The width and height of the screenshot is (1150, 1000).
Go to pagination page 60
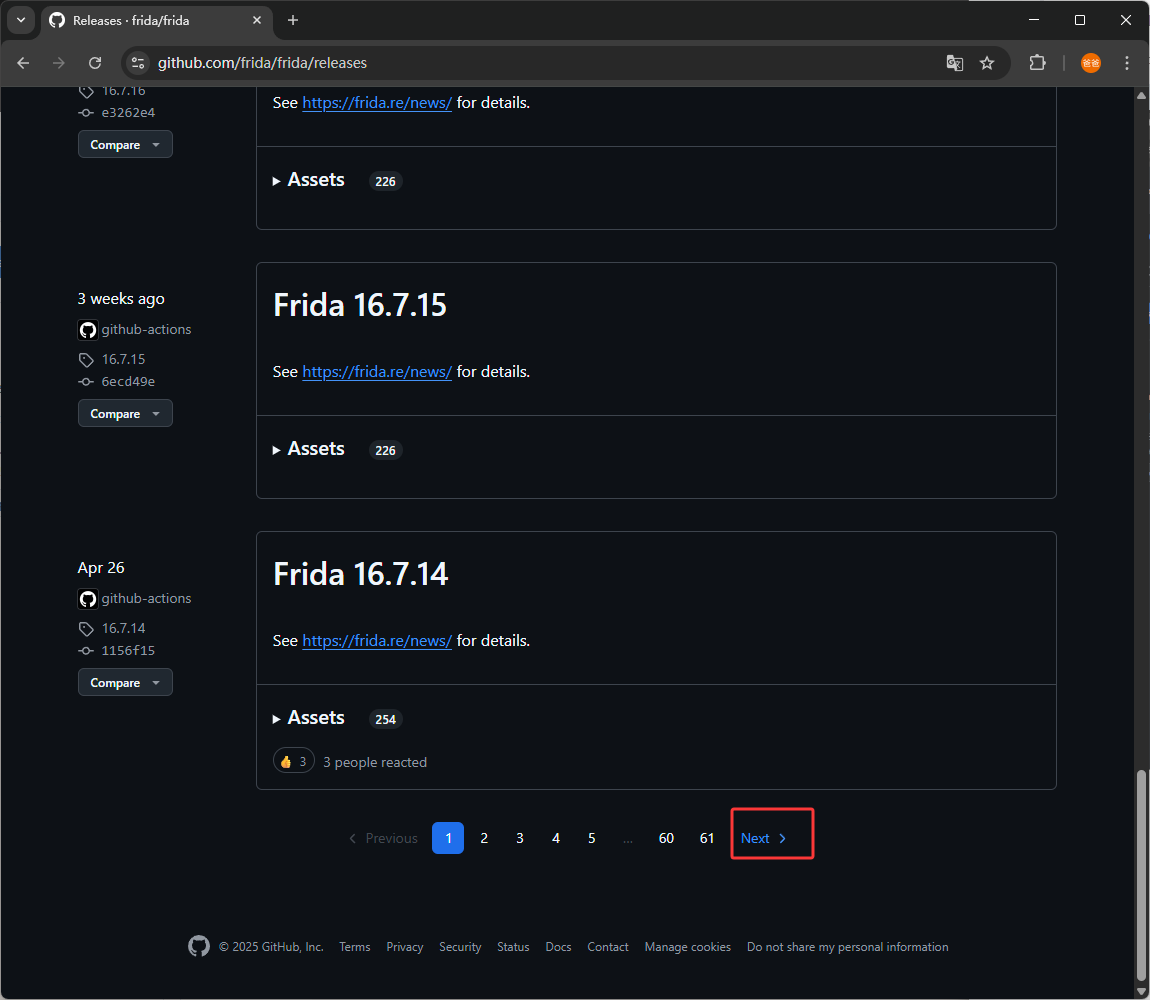pyautogui.click(x=666, y=838)
